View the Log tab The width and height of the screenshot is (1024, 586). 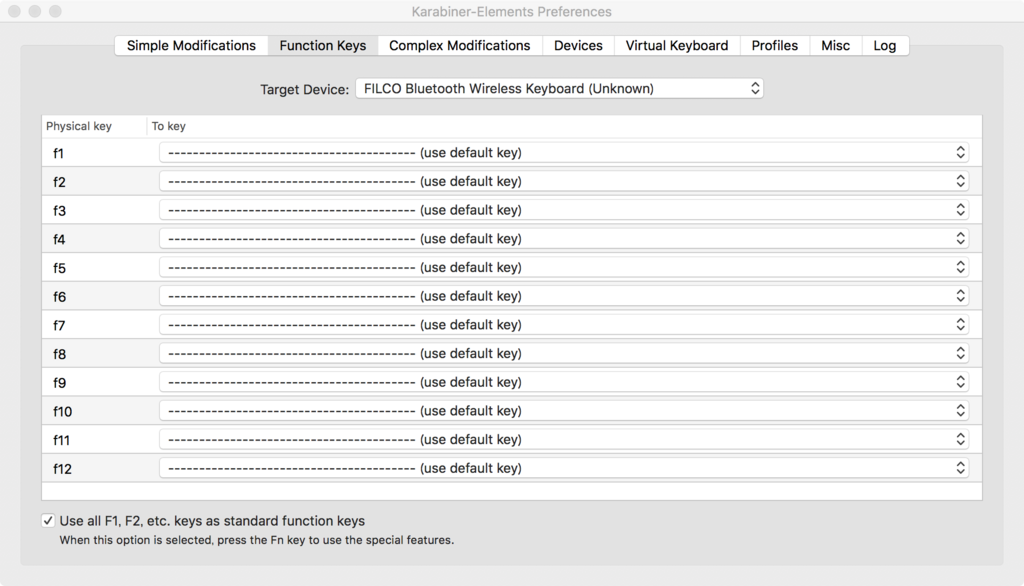coord(885,46)
